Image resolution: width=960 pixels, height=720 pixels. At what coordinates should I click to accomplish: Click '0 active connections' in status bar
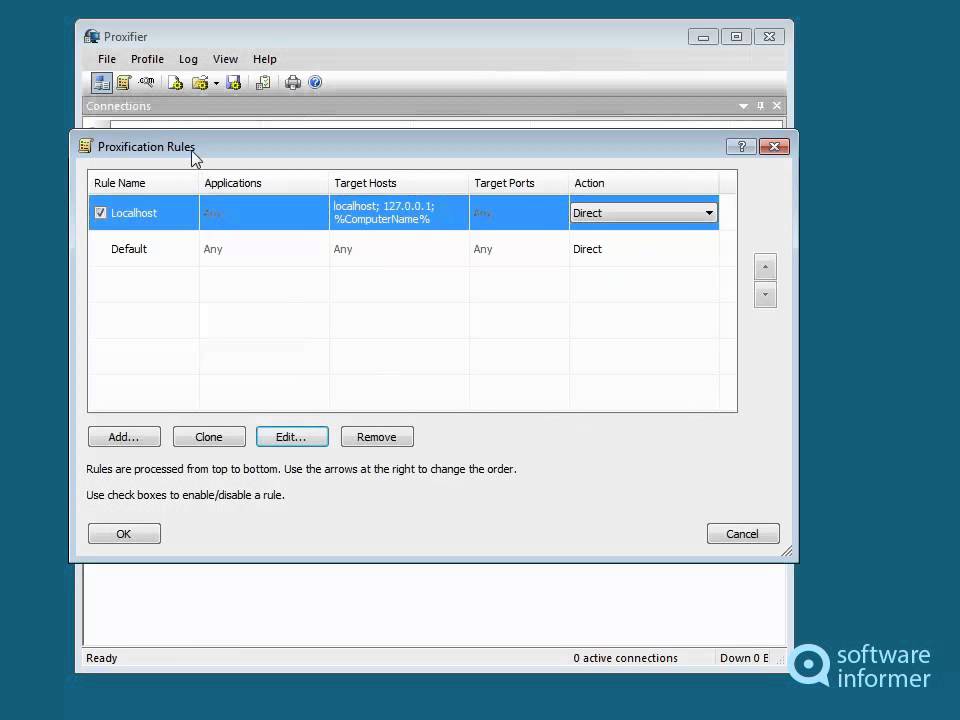(625, 658)
